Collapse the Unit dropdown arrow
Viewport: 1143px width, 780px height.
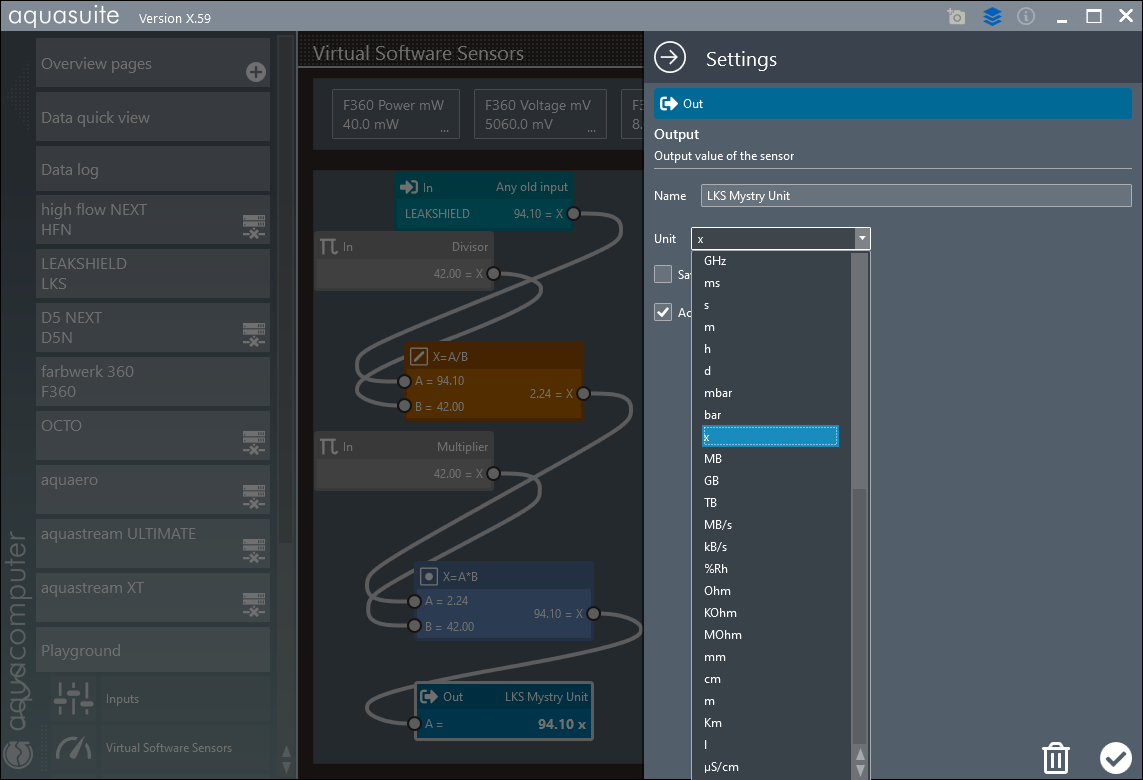861,239
